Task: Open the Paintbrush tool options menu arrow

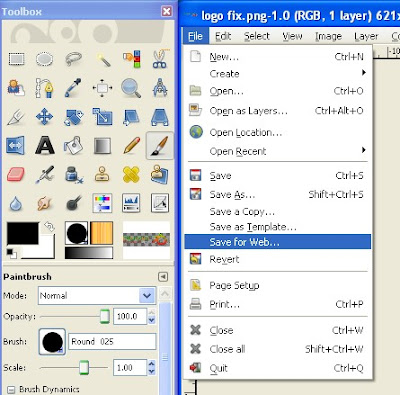Action: (x=163, y=277)
